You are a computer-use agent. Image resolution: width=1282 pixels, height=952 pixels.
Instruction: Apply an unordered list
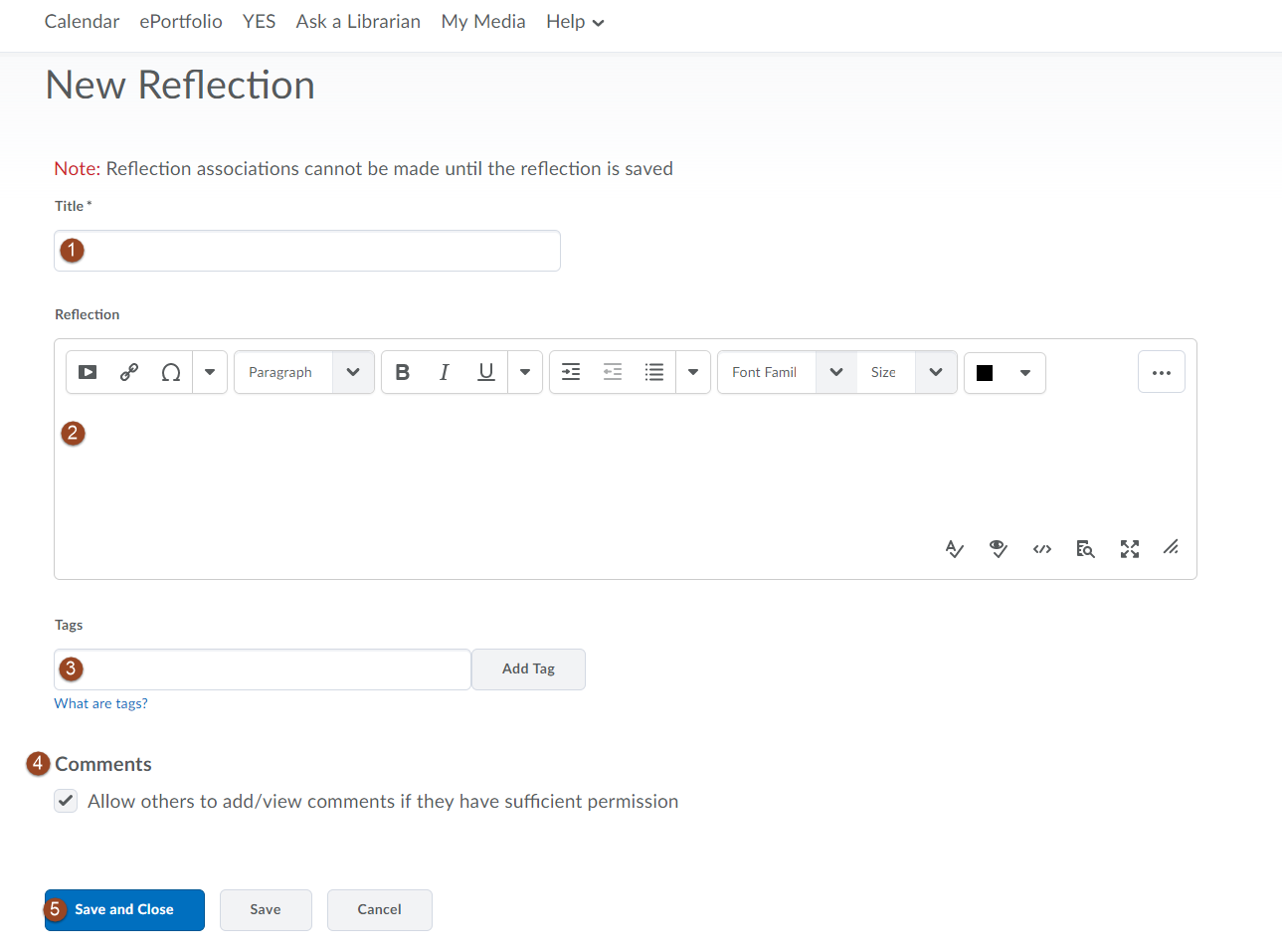(654, 372)
